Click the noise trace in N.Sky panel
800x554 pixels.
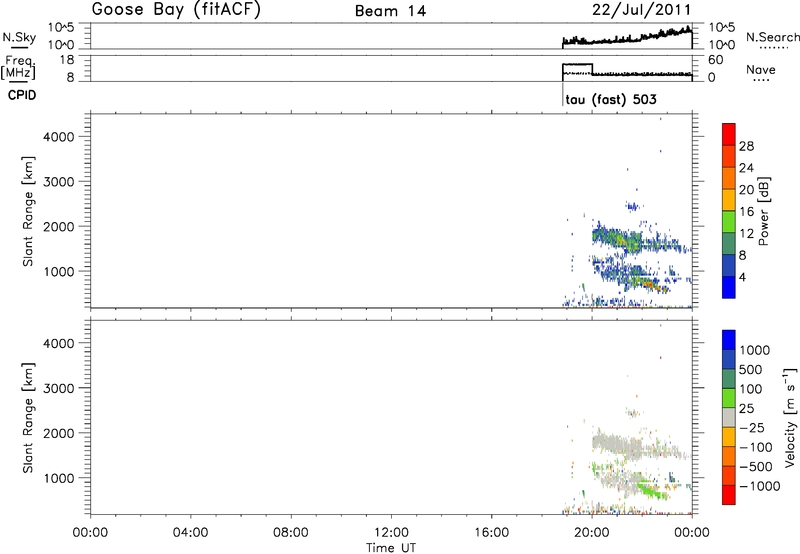627,38
